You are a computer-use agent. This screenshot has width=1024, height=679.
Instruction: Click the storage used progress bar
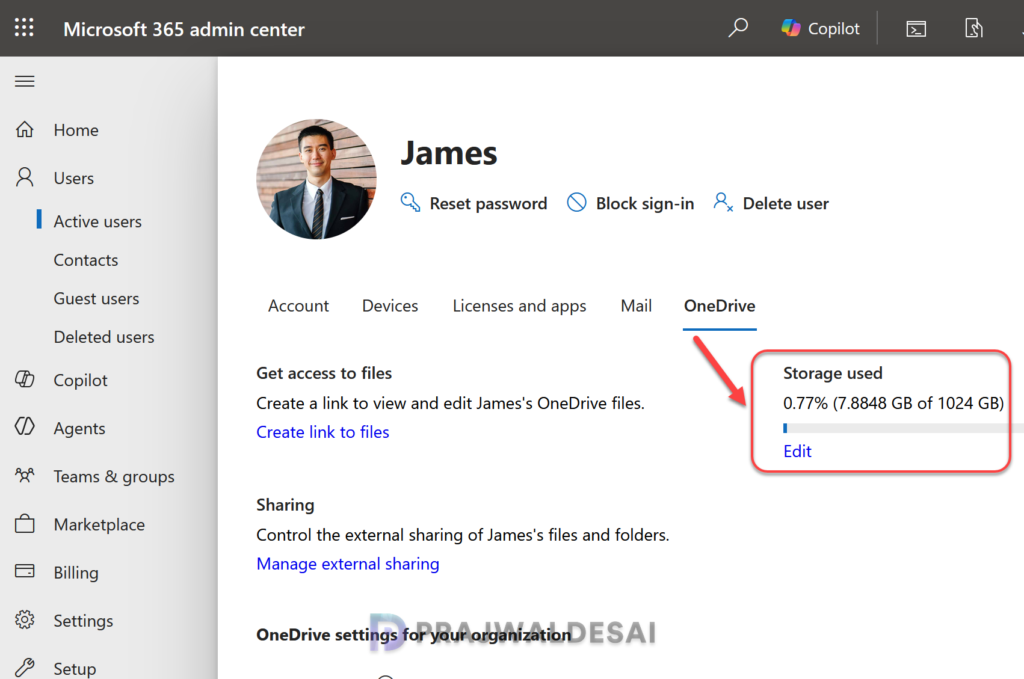[903, 428]
